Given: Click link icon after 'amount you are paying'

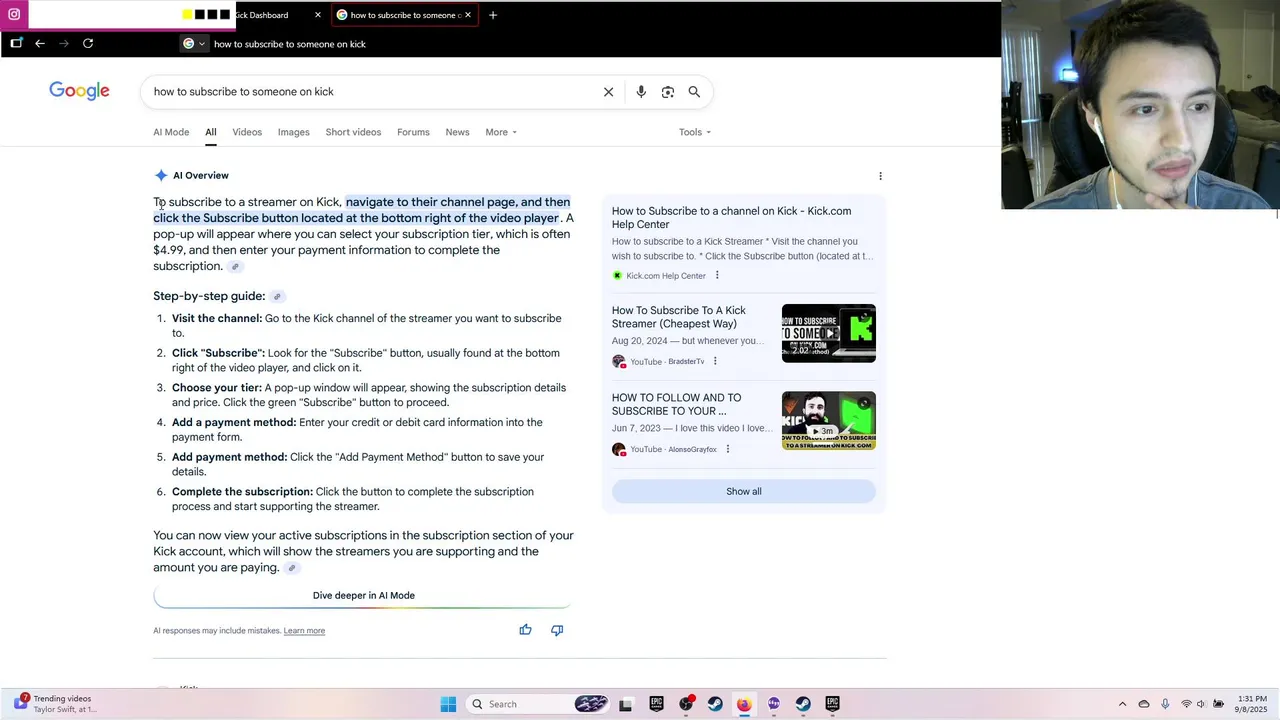Looking at the screenshot, I should click(291, 568).
